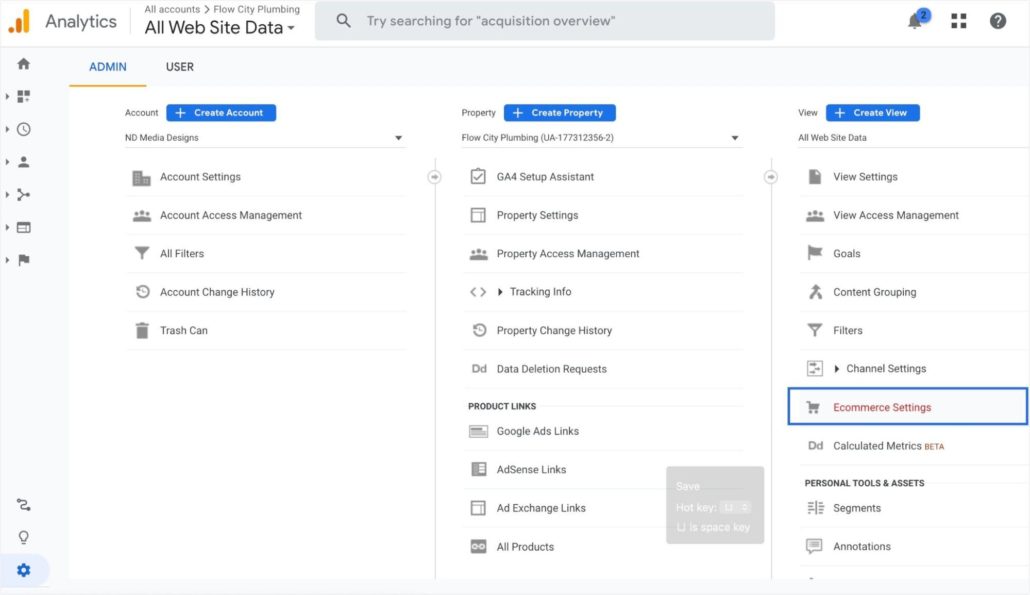Click the Account Settings building icon
The width and height of the screenshot is (1030, 595).
141,177
